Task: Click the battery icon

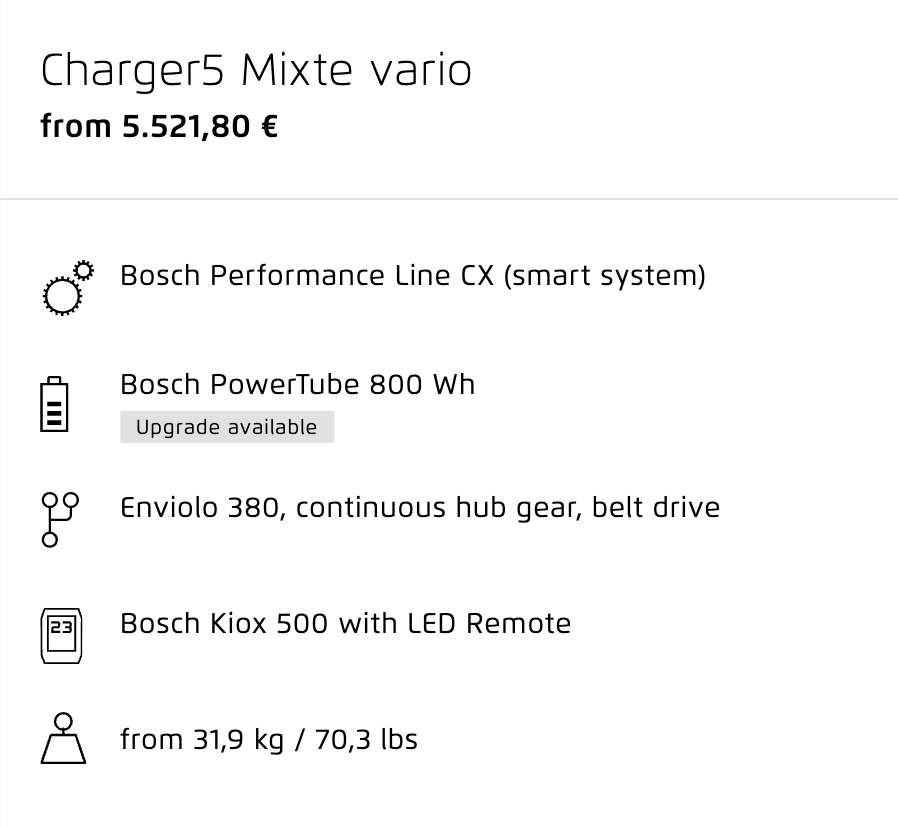Action: 54,404
